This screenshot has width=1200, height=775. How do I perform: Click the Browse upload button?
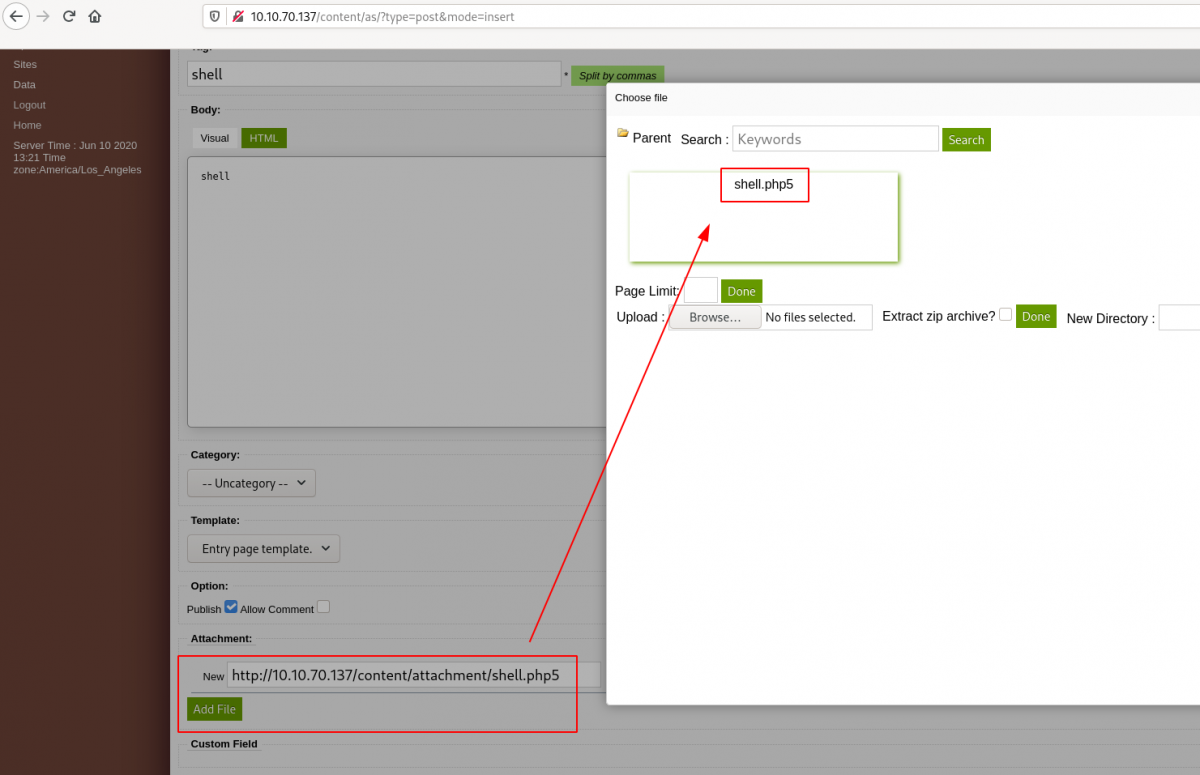tap(714, 317)
